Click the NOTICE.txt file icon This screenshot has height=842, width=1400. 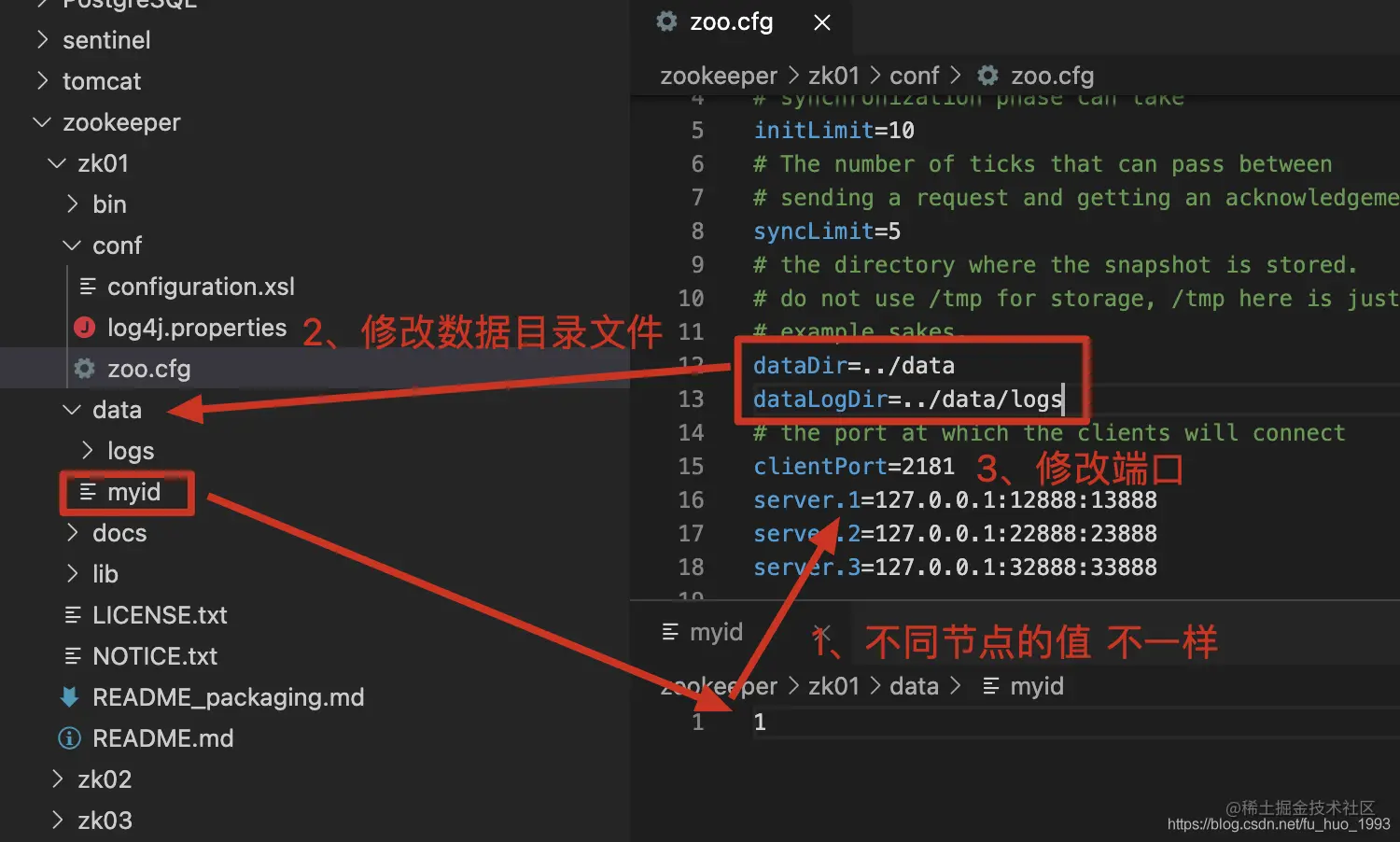[x=73, y=656]
